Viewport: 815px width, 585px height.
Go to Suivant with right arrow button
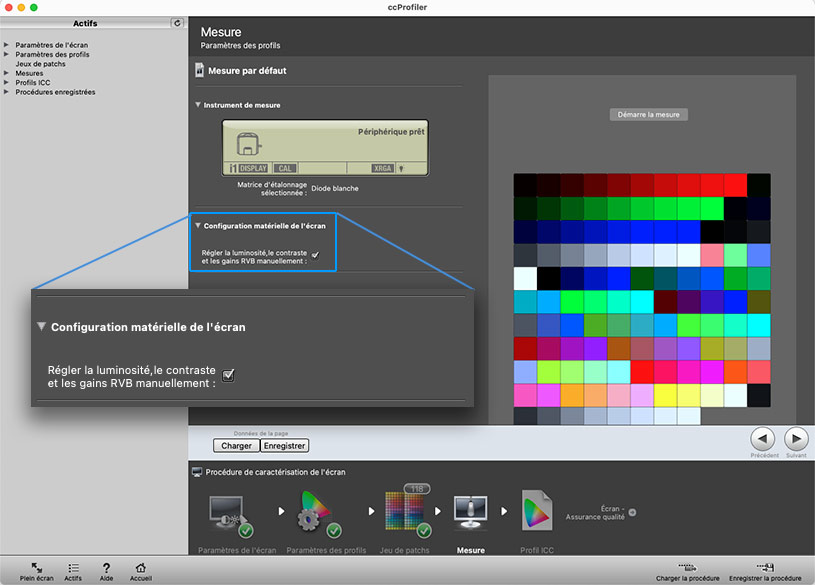click(x=796, y=439)
